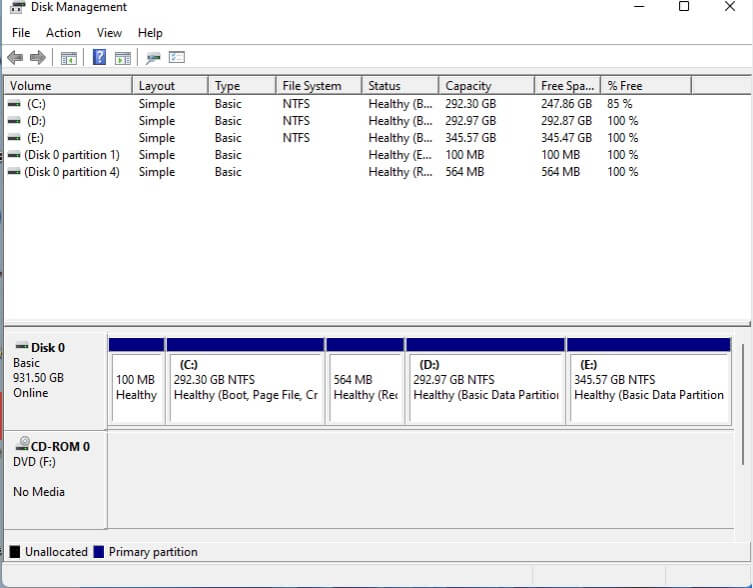Click the 247.86 GB free space value
The width and height of the screenshot is (753, 588).
pos(566,104)
